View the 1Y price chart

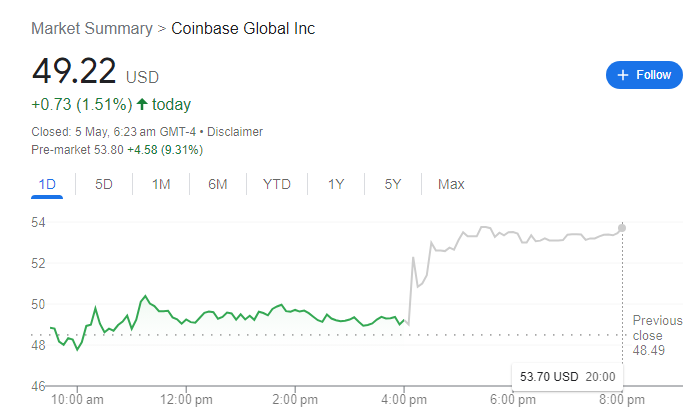(336, 184)
